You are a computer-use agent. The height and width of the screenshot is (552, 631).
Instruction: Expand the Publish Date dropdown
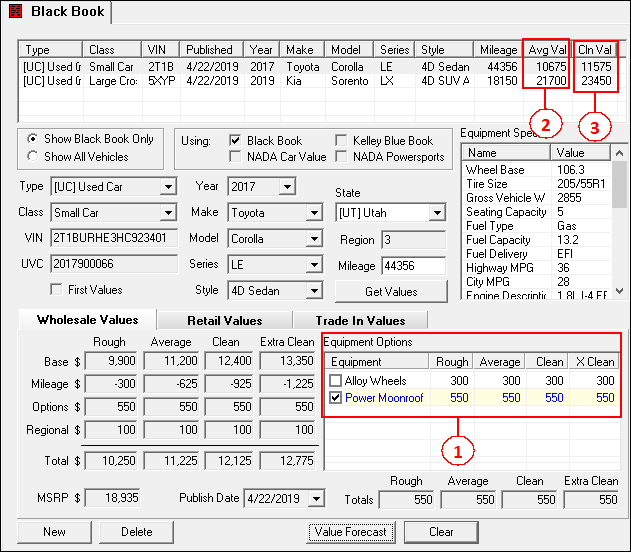pos(317,499)
